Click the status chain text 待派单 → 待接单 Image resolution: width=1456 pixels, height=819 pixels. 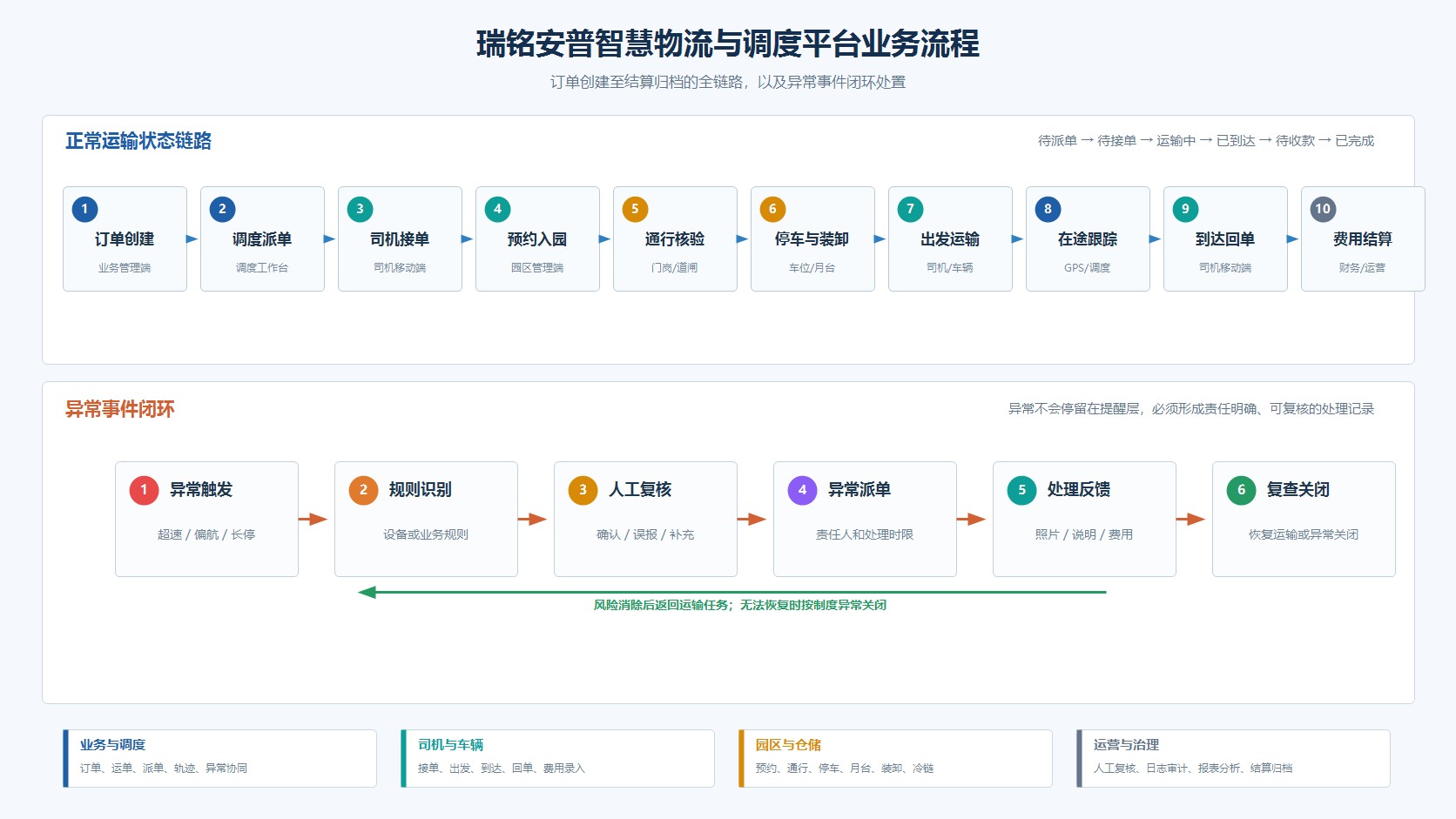pyautogui.click(x=1087, y=141)
